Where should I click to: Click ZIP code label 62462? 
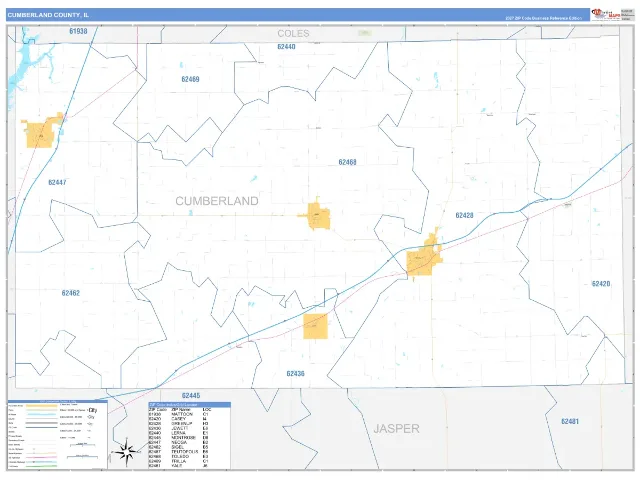pos(71,293)
